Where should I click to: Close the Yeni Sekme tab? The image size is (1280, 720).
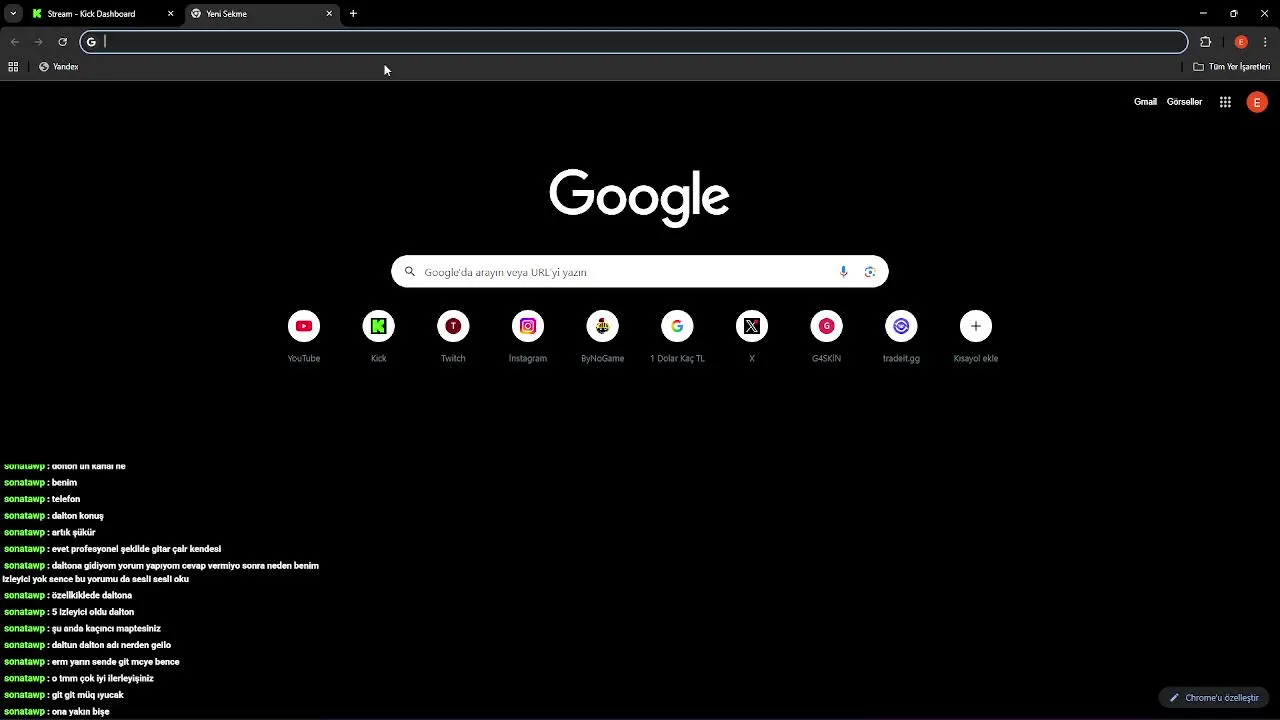pyautogui.click(x=329, y=14)
